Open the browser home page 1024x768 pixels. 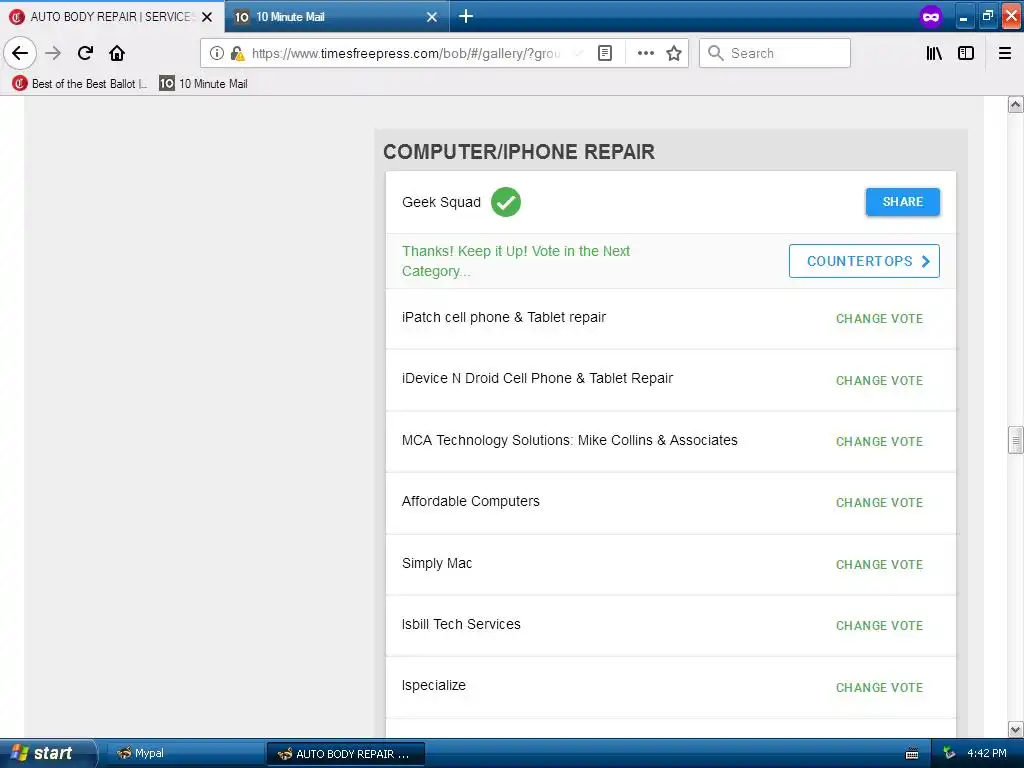pos(117,53)
